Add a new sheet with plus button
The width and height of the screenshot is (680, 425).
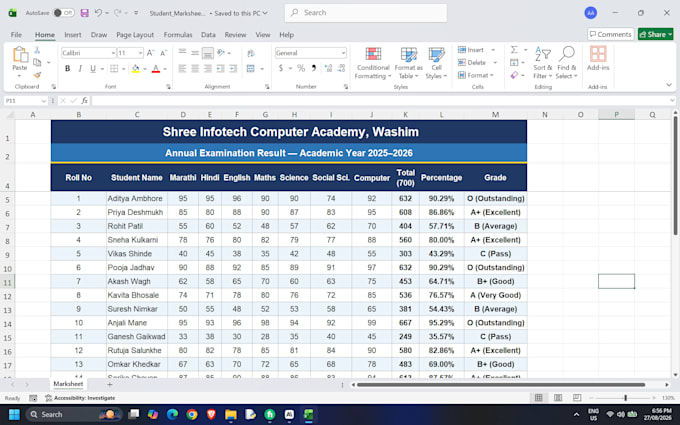(x=110, y=384)
